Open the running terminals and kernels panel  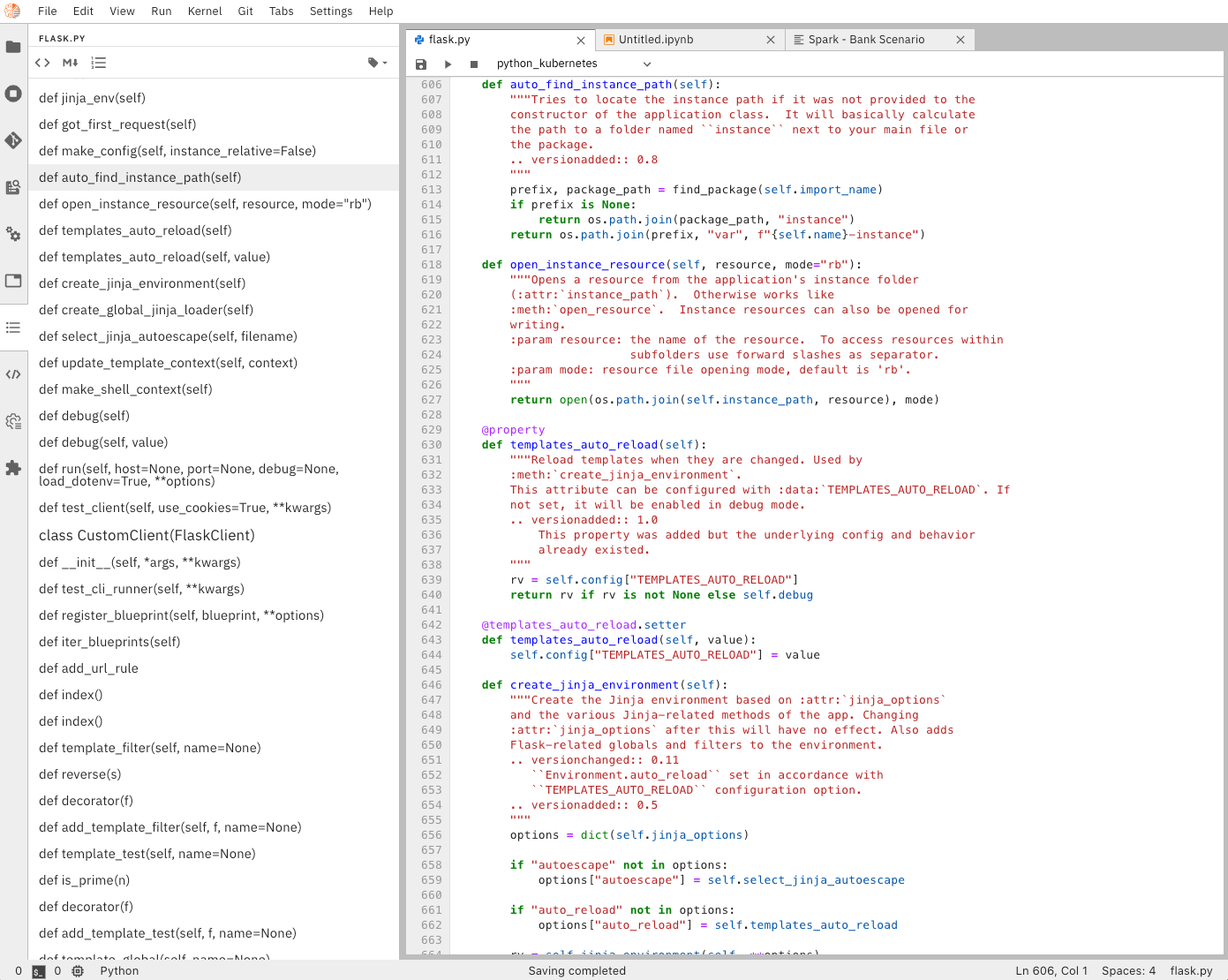pos(13,94)
